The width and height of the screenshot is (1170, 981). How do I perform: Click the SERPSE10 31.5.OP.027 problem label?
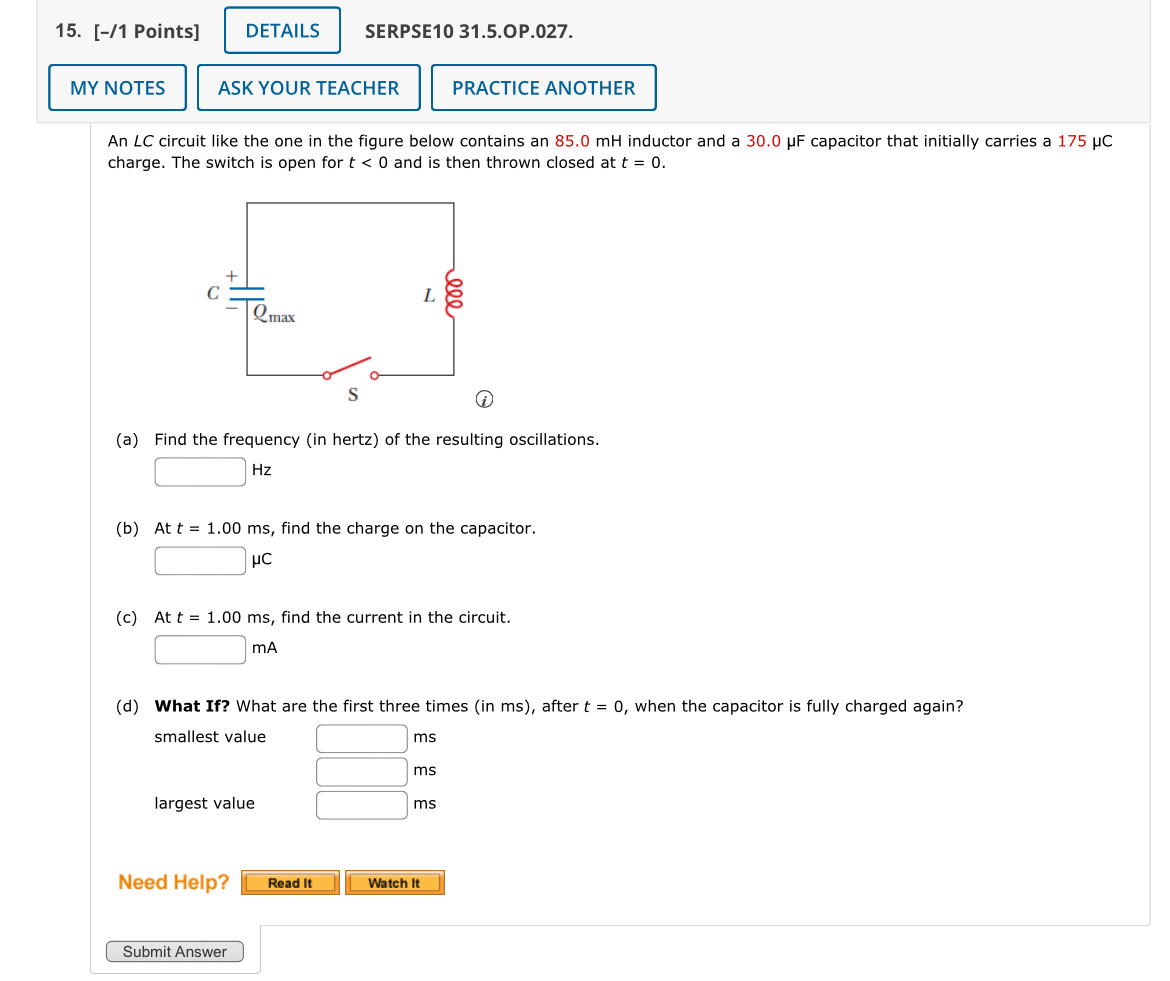tap(468, 31)
